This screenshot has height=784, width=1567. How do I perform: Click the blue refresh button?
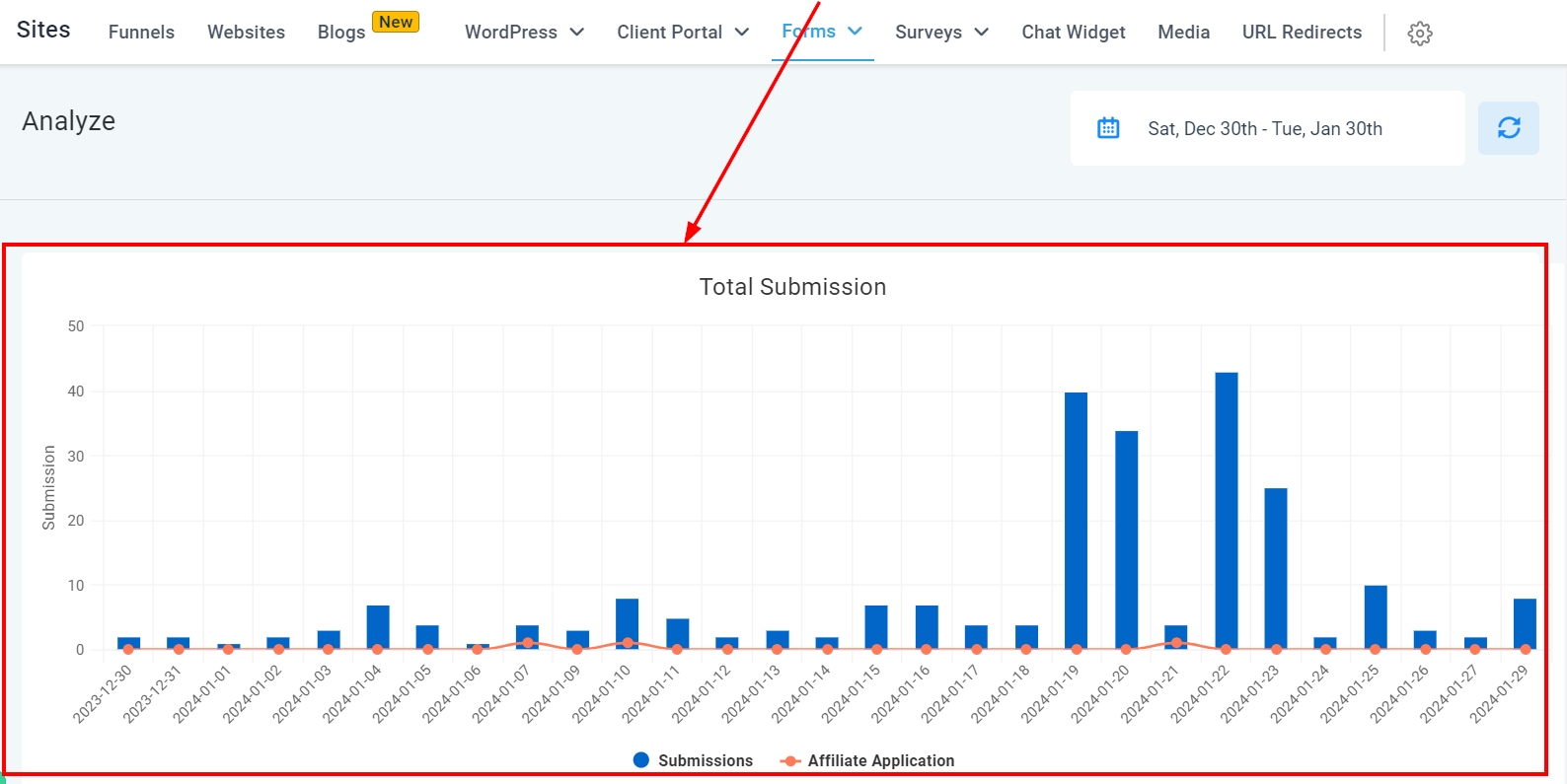pos(1508,128)
